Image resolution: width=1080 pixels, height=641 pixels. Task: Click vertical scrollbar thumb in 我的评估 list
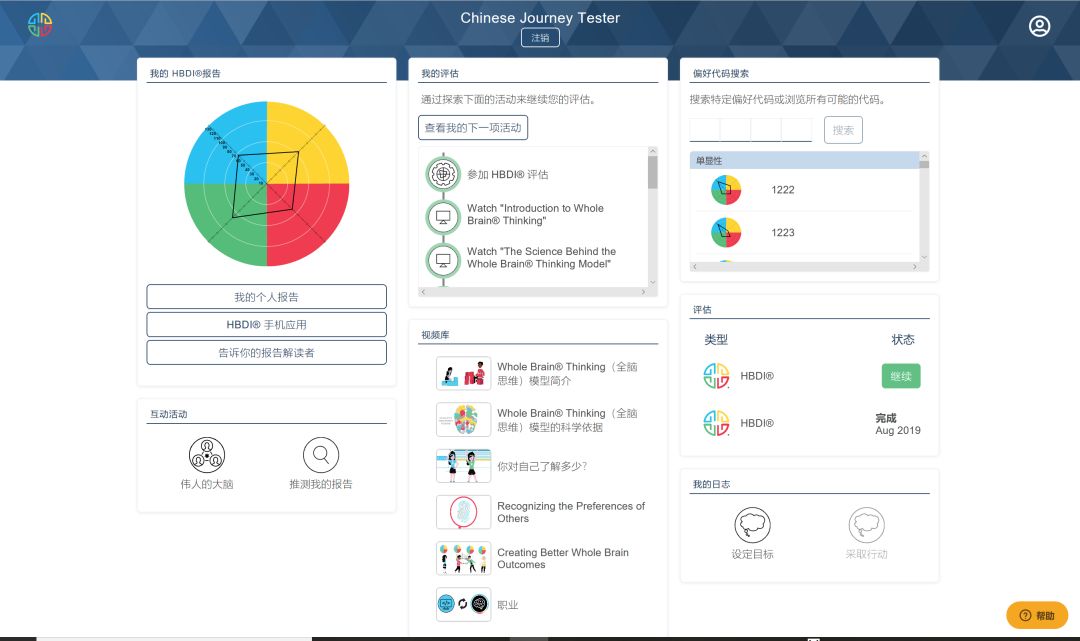click(x=653, y=172)
